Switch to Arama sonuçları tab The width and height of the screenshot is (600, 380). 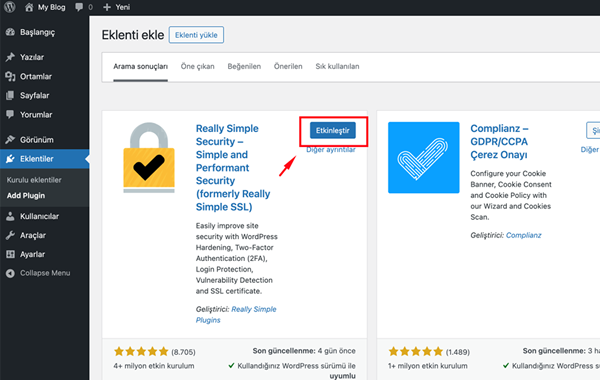point(140,67)
